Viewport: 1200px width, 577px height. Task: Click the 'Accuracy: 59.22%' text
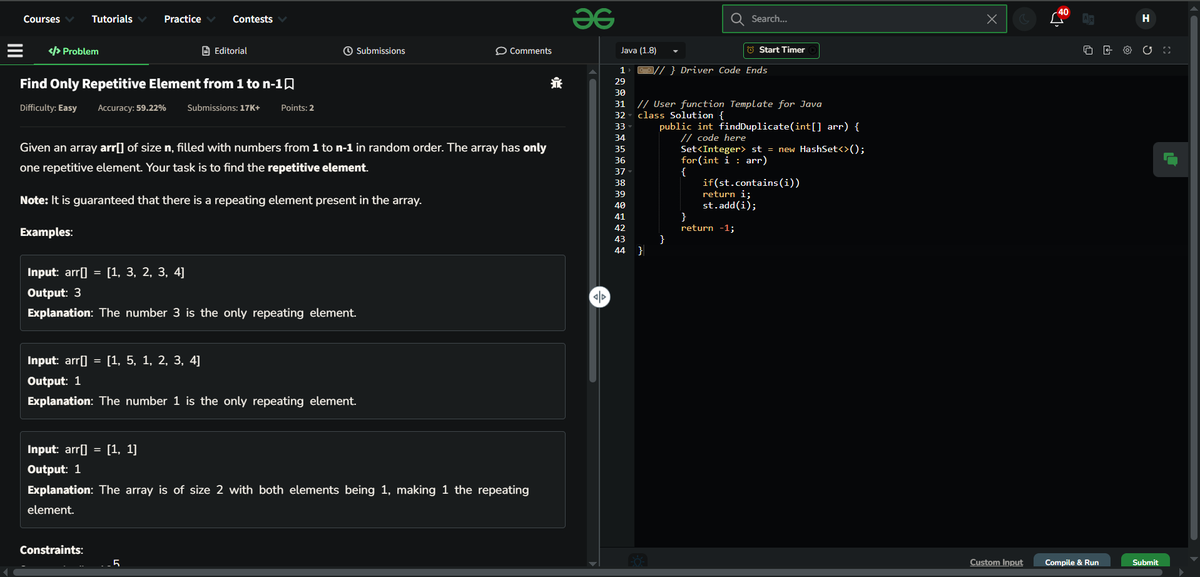(x=132, y=107)
